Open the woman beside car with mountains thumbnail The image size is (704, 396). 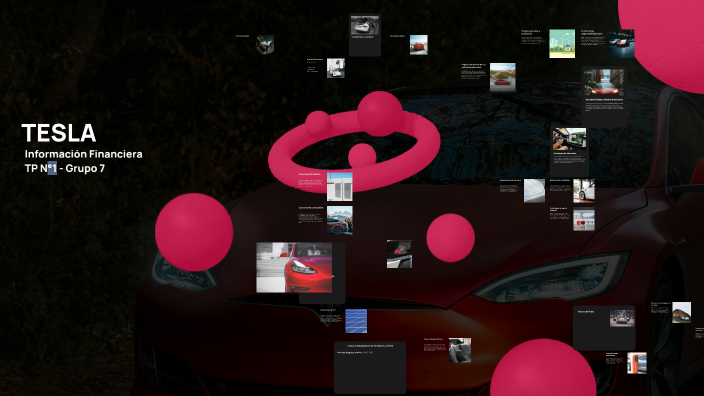click(339, 220)
